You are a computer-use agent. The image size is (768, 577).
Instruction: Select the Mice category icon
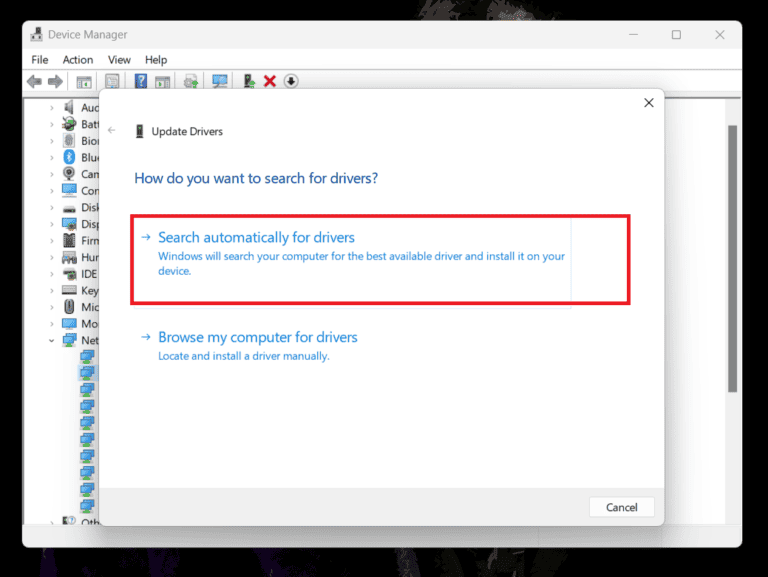[69, 307]
